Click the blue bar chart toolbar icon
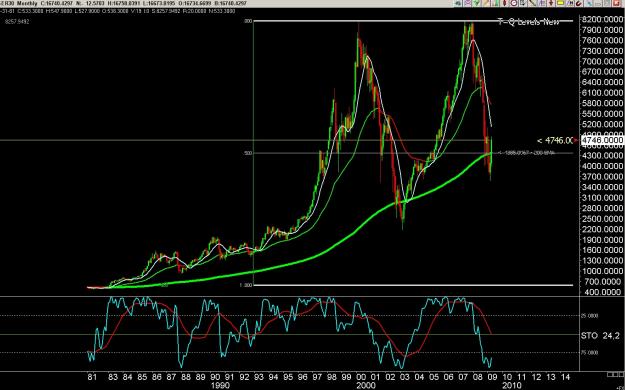 pos(542,3)
